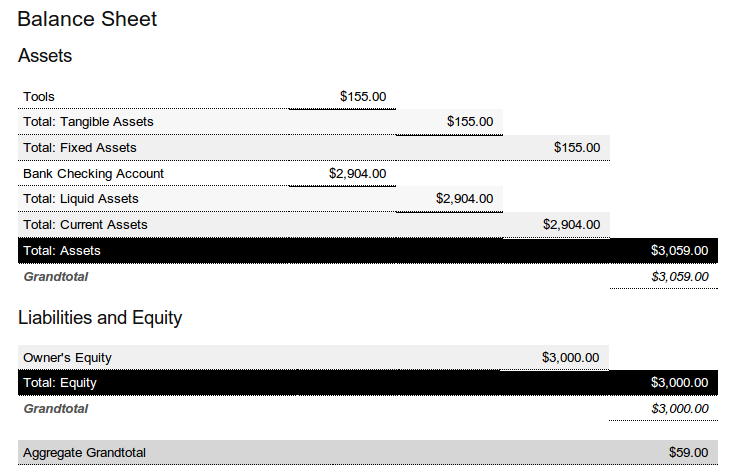Click the Balance Sheet report title
Image resolution: width=750 pixels, height=471 pixels.
[87, 19]
